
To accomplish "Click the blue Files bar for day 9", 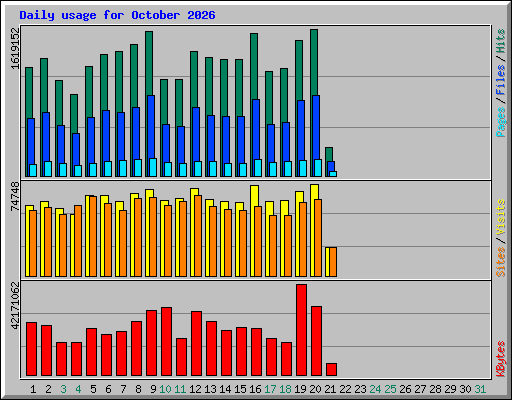I will (x=151, y=127).
